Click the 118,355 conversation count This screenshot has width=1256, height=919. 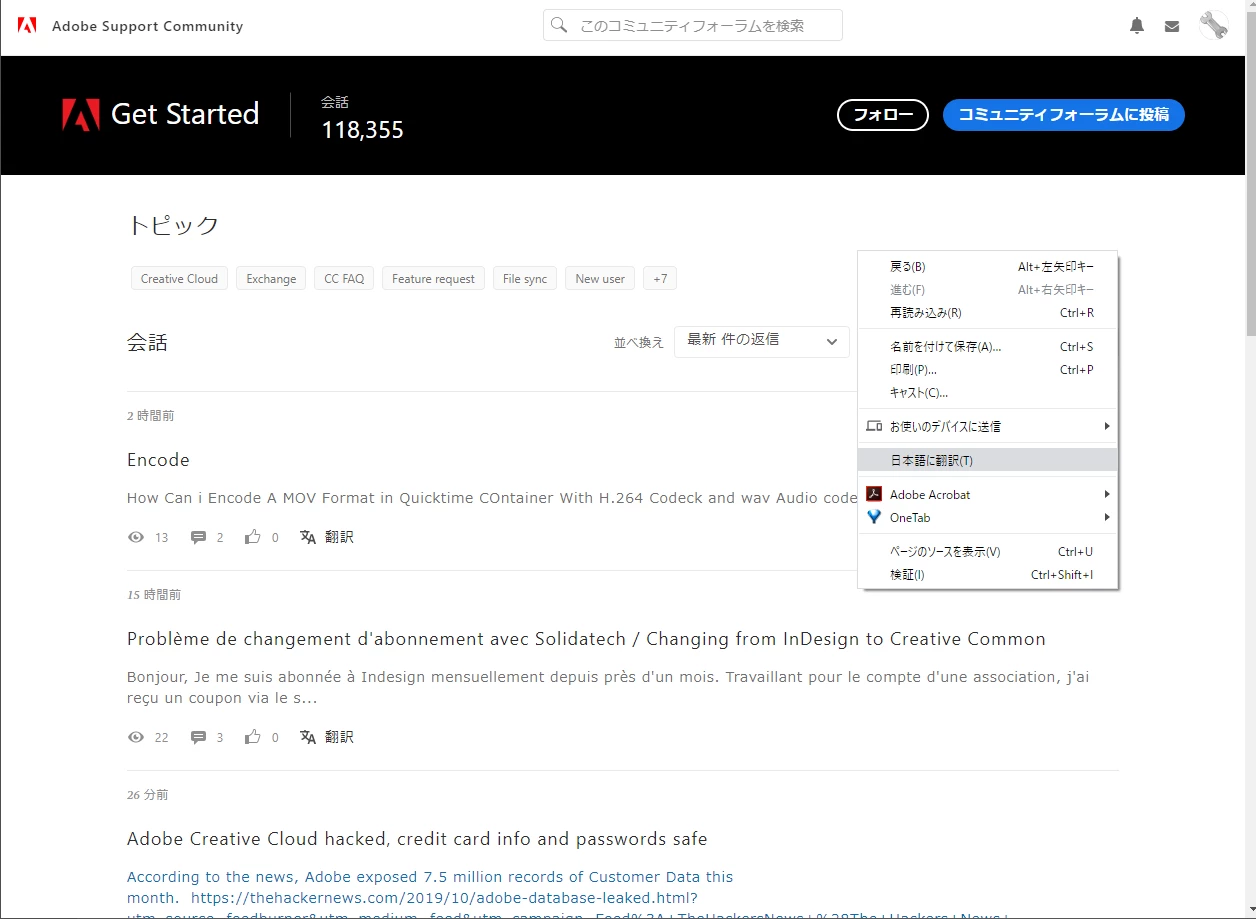tap(362, 130)
